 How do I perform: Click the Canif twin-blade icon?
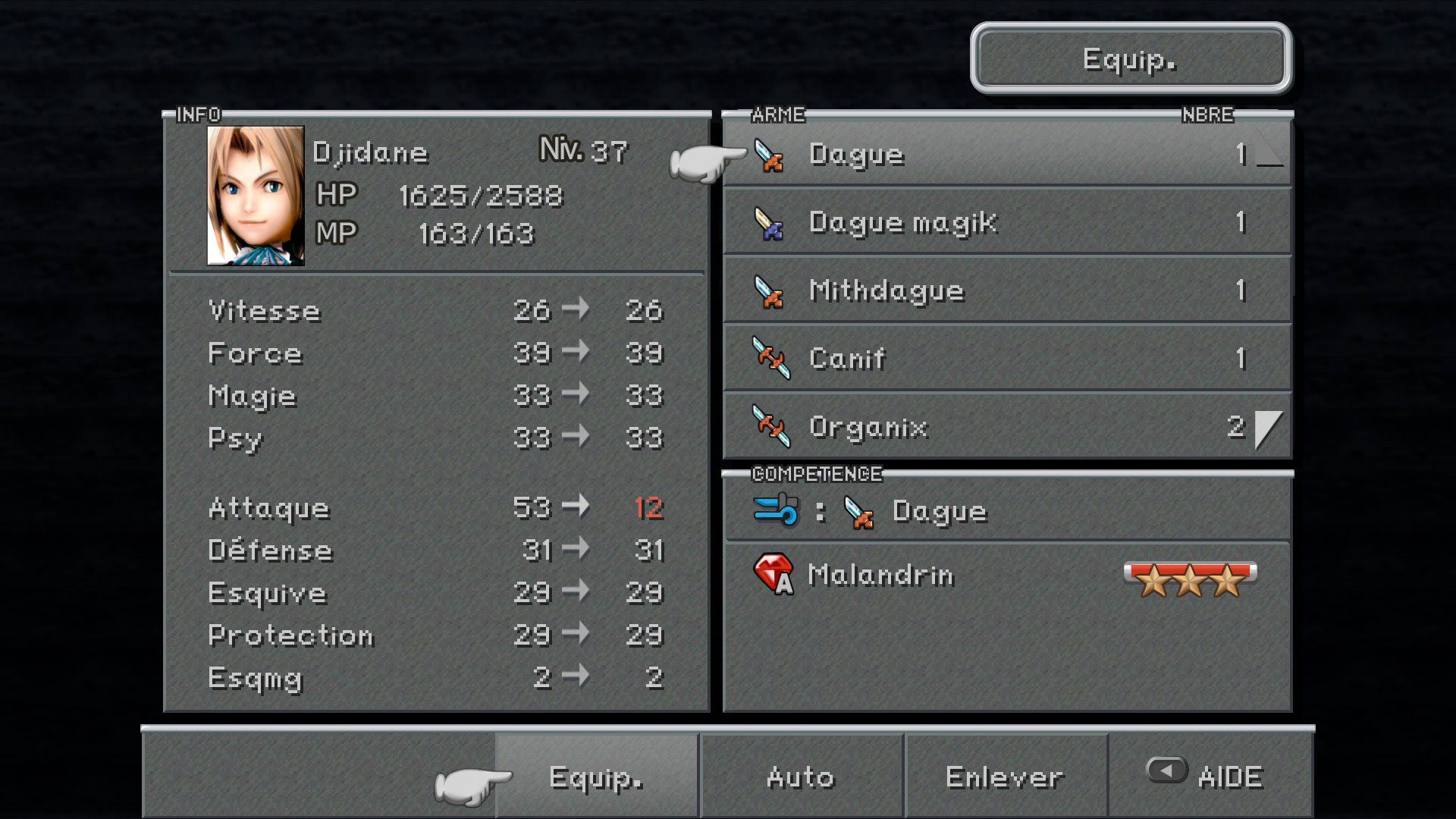point(770,358)
